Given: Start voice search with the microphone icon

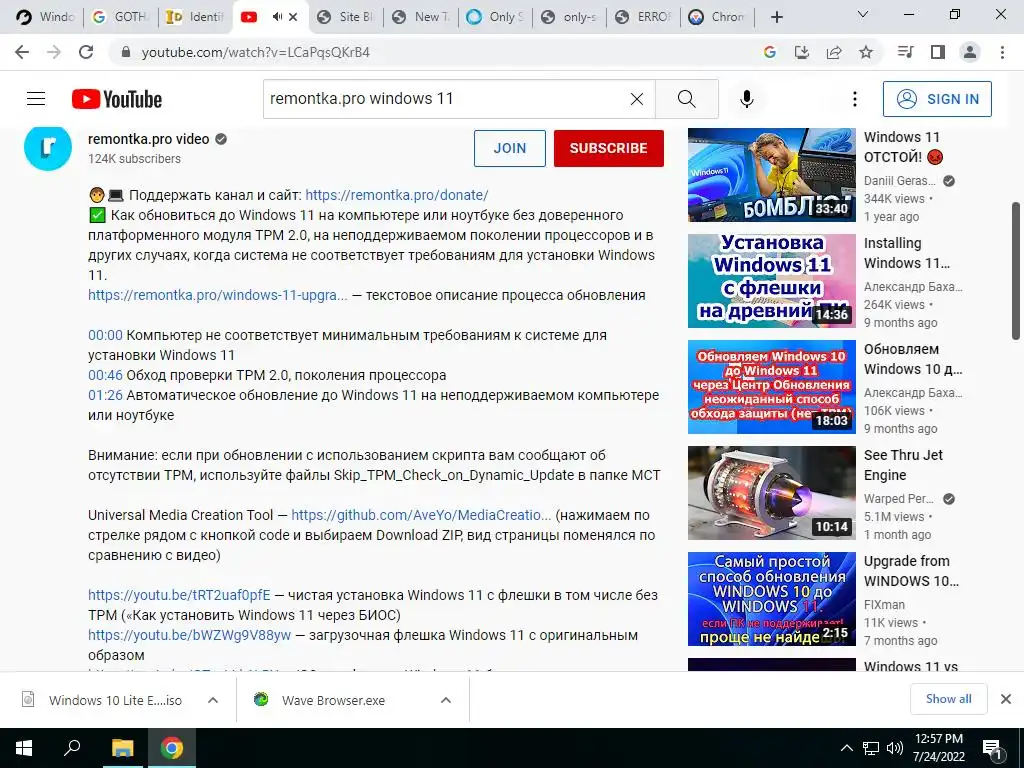Looking at the screenshot, I should tap(746, 99).
